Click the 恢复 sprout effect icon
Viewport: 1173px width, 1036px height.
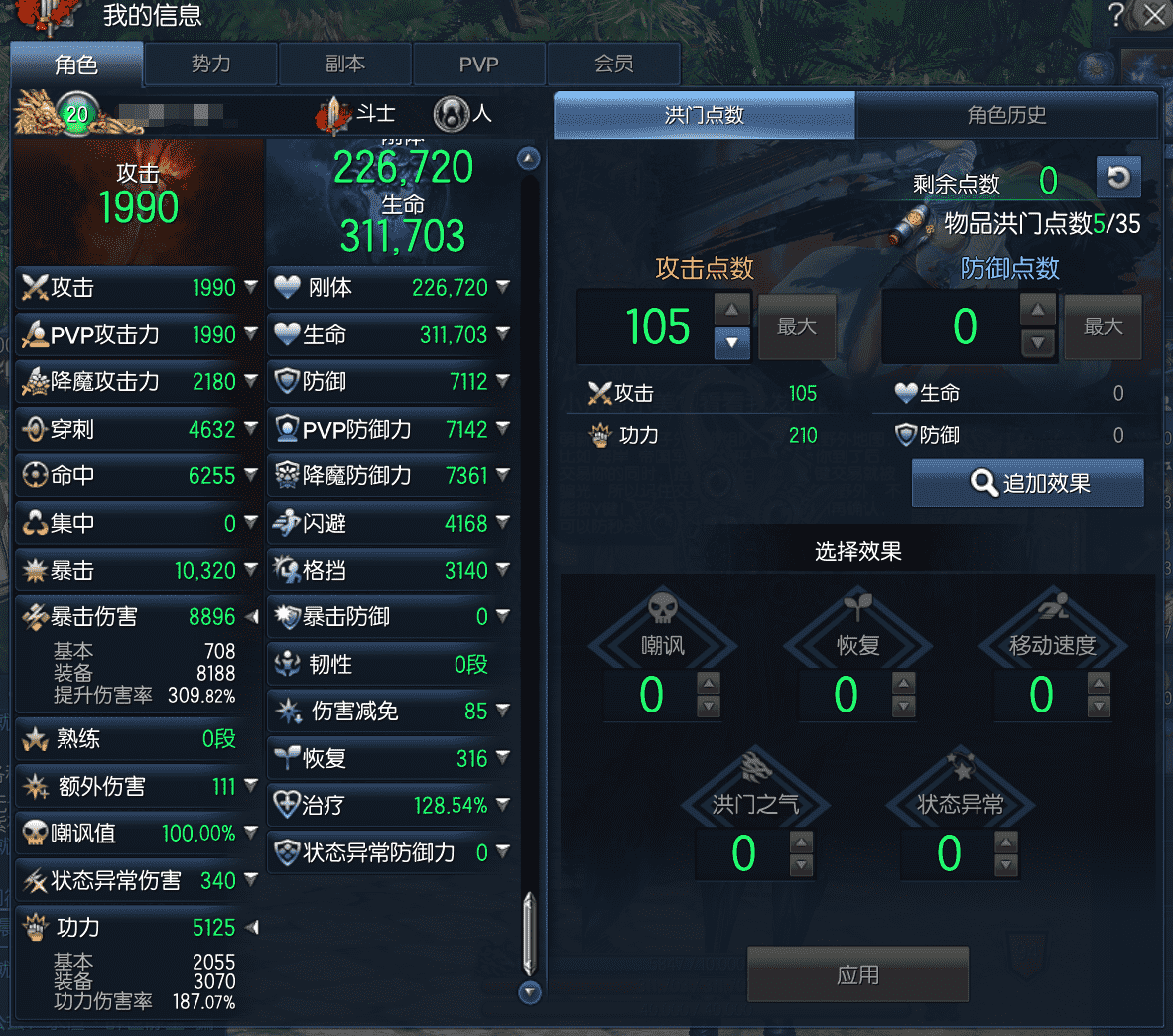(858, 607)
